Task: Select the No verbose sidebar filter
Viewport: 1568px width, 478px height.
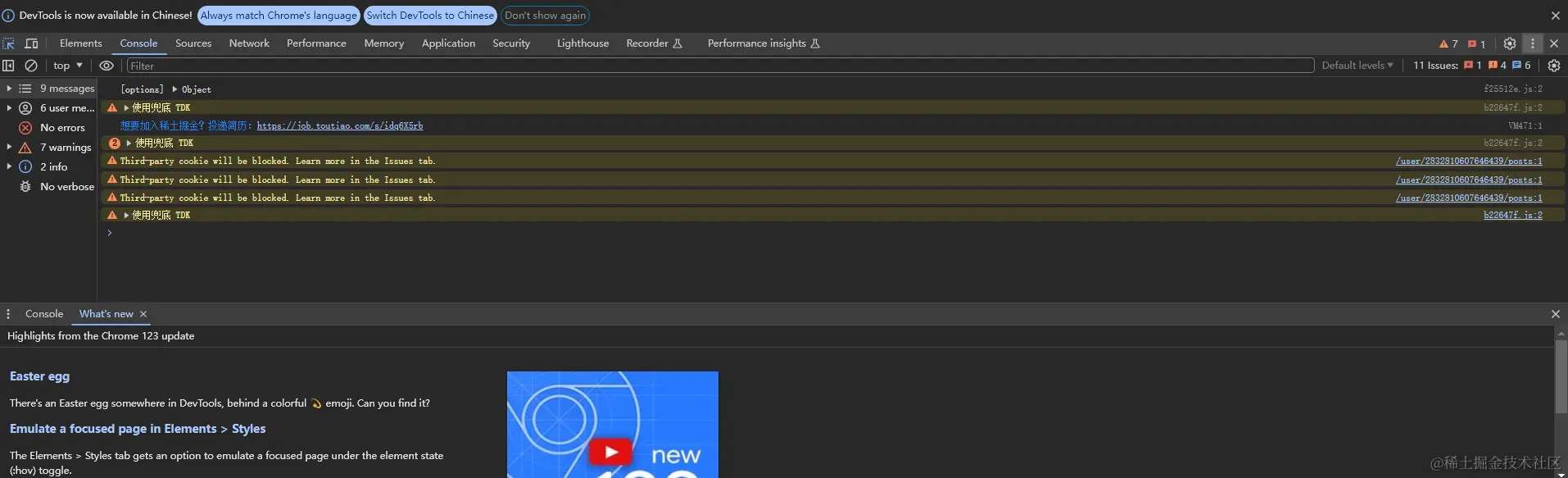Action: tap(67, 187)
